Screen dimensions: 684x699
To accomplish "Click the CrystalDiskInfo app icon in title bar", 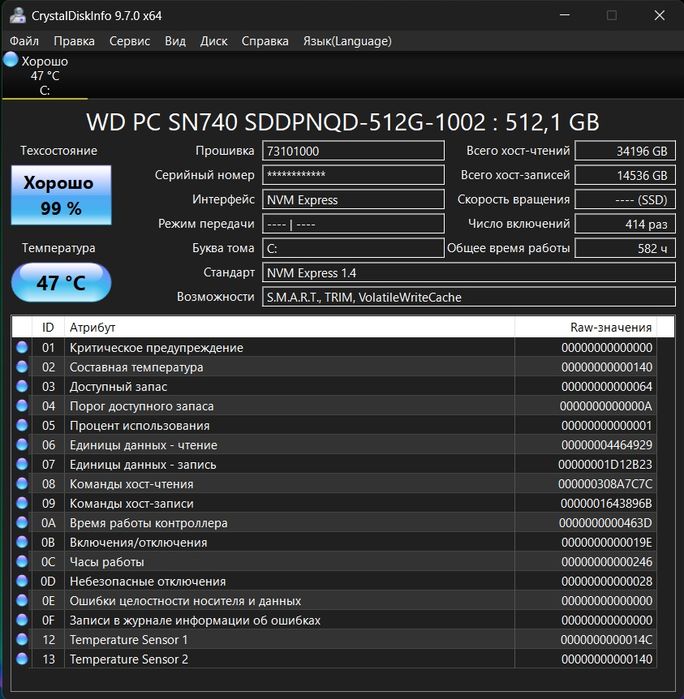I will pos(17,15).
